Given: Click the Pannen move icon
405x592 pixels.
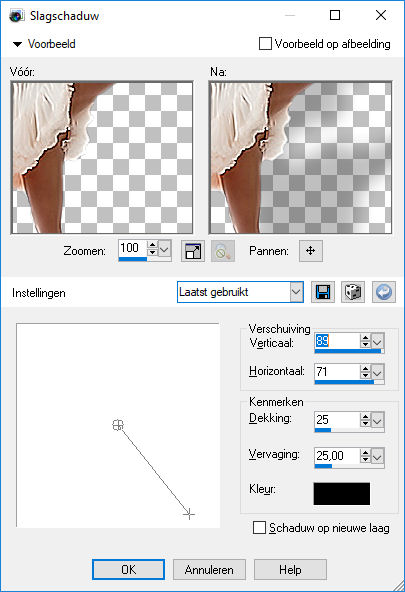Looking at the screenshot, I should (x=311, y=251).
